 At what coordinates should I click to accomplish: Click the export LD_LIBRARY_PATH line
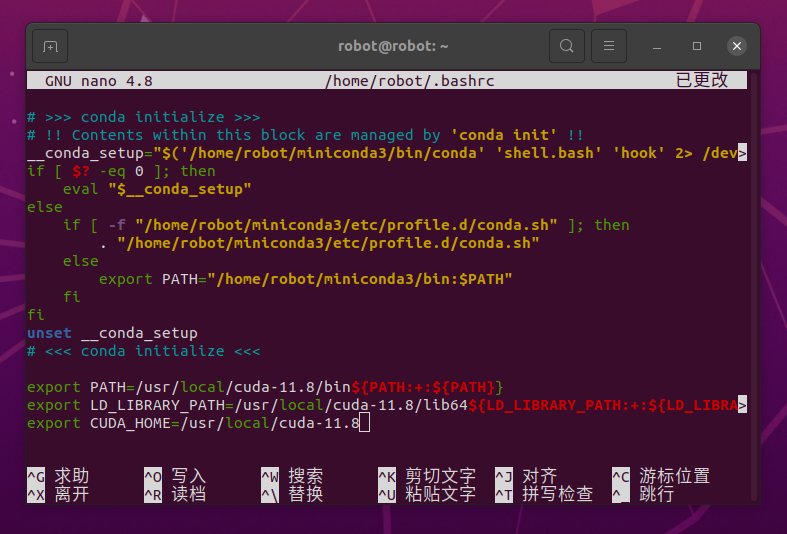[x=386, y=405]
